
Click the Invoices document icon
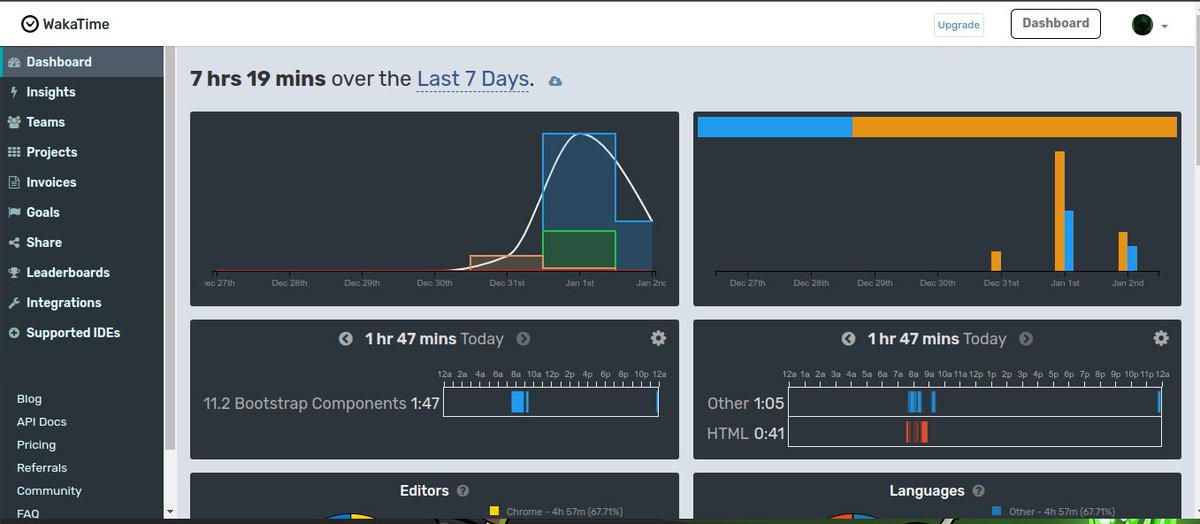tap(14, 182)
